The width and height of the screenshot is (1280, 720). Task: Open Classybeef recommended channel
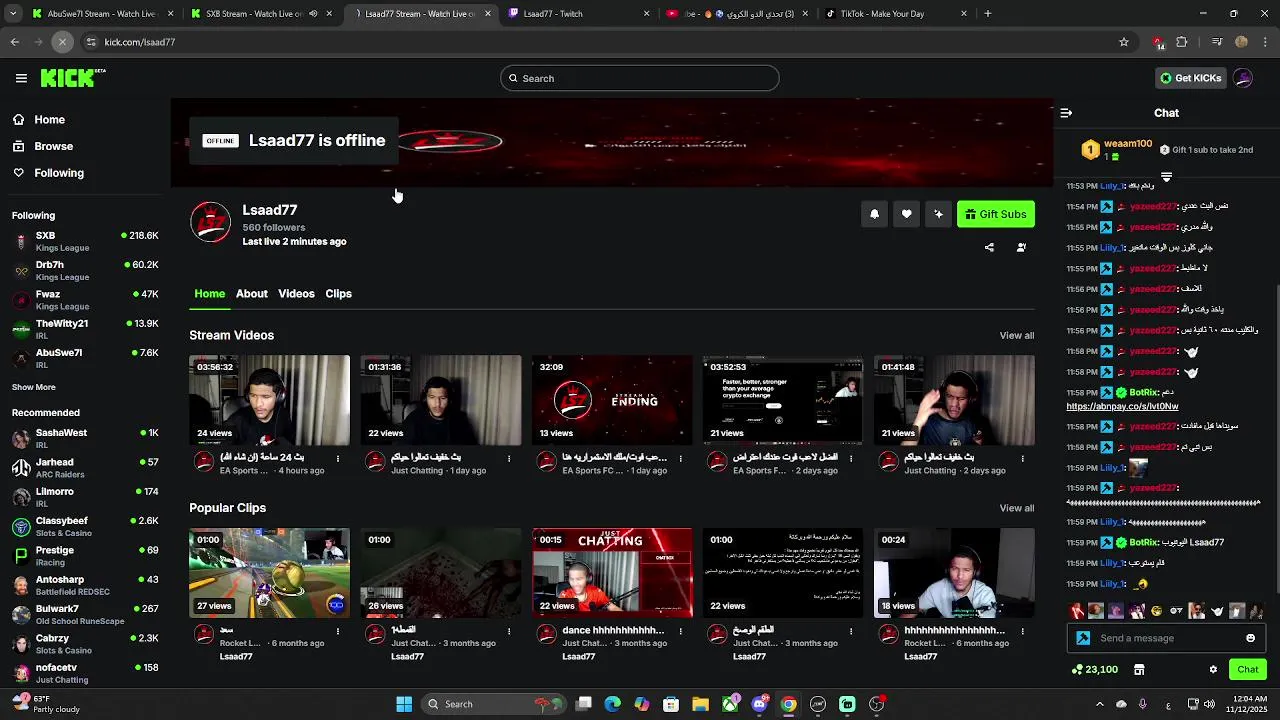pos(85,526)
